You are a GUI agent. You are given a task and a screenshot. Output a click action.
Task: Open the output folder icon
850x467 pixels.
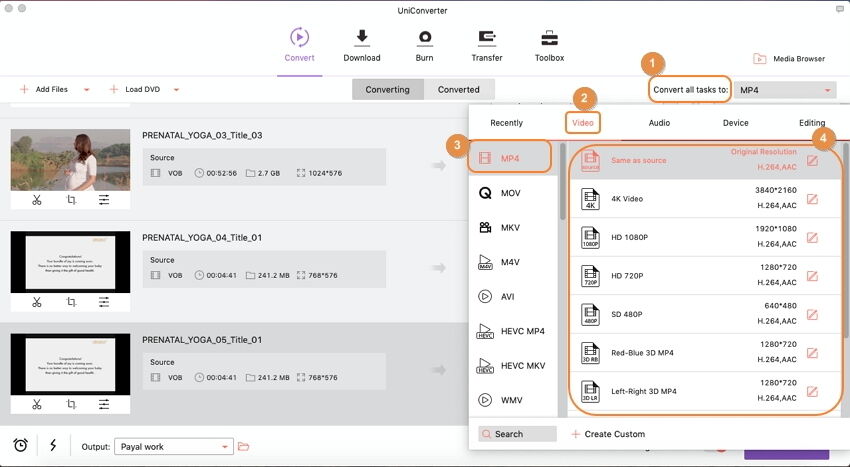point(243,446)
